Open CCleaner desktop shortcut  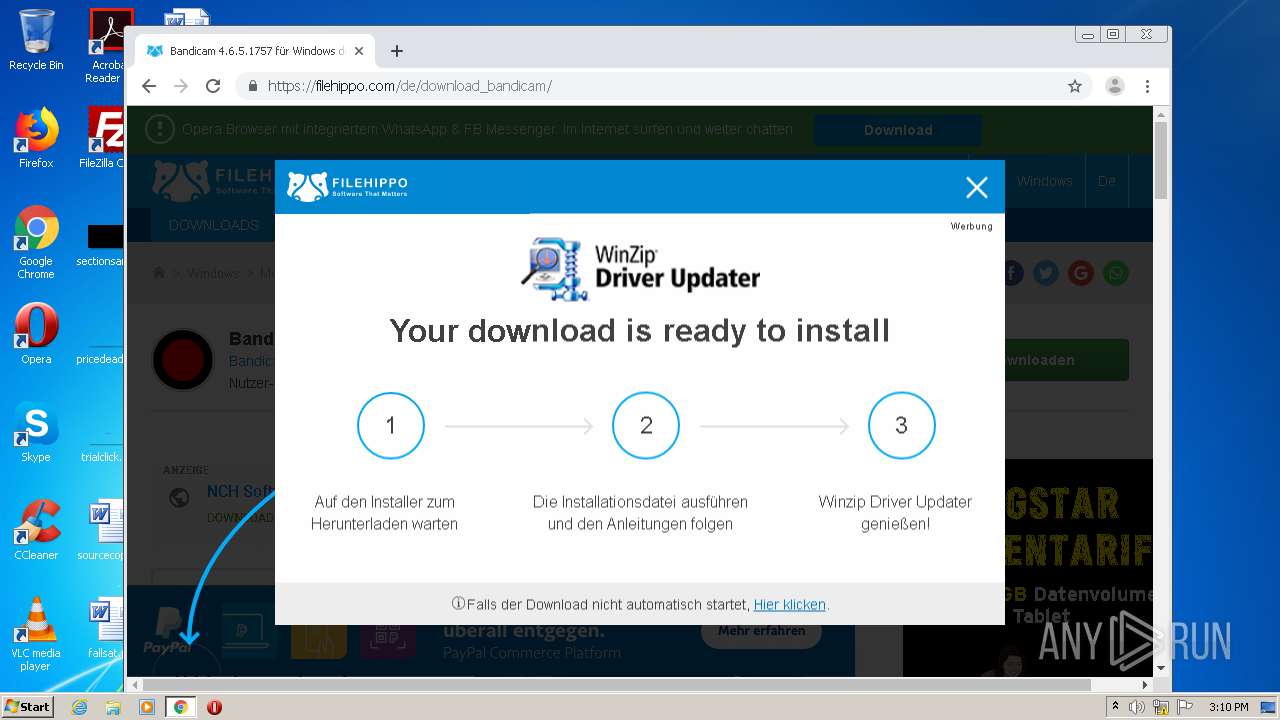coord(36,530)
